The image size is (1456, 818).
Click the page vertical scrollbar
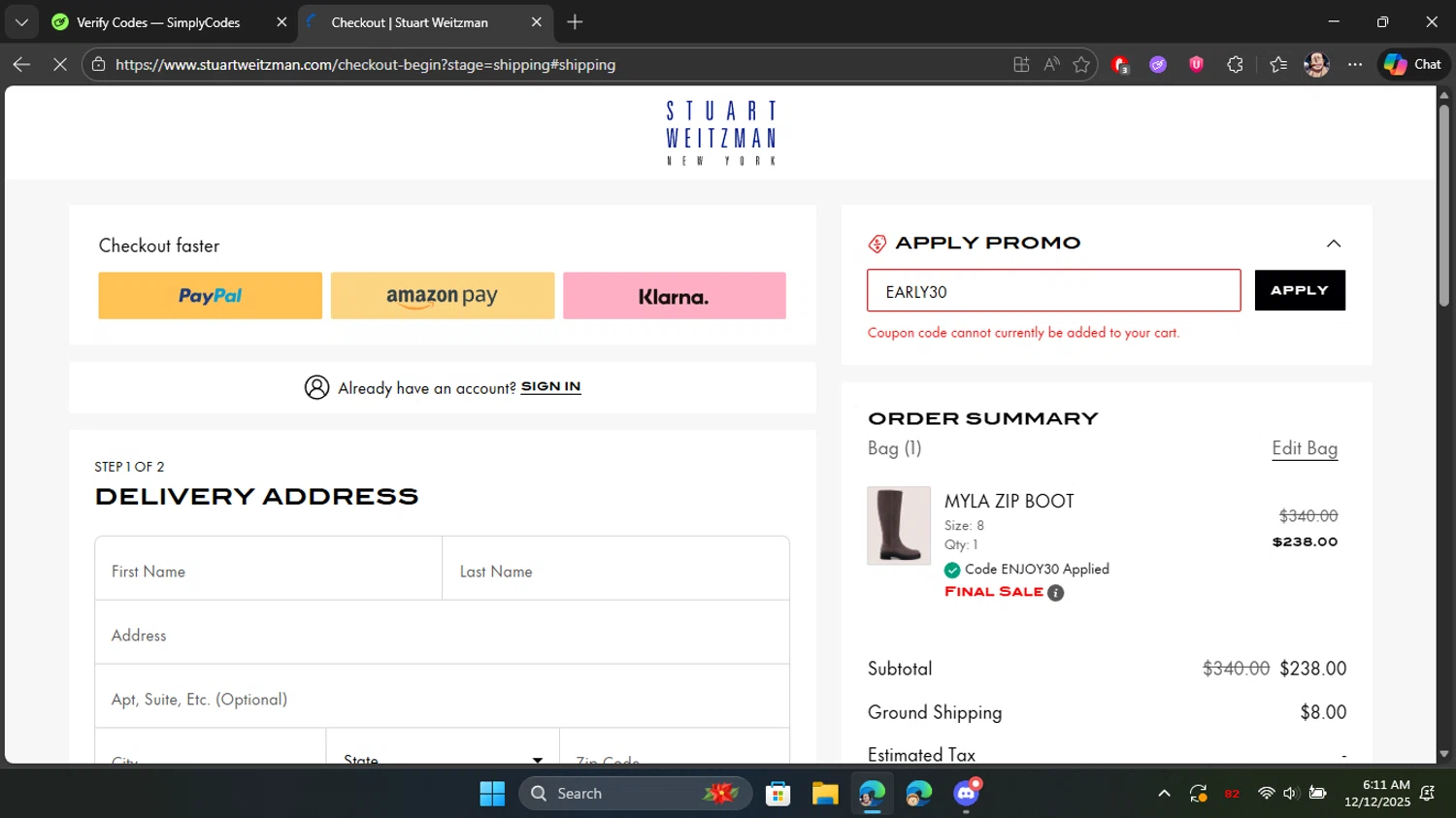click(1444, 204)
